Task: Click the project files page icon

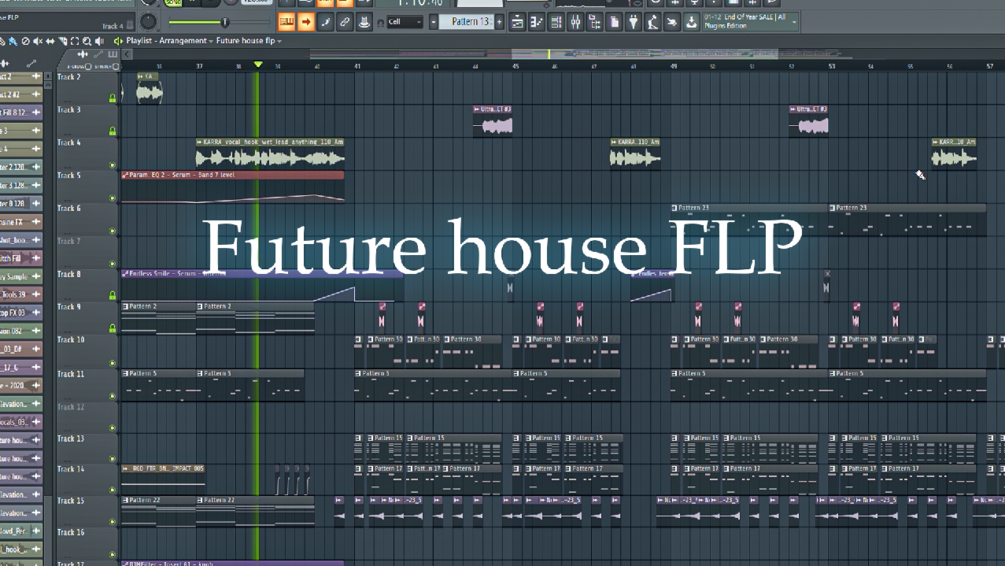Action: 613,22
